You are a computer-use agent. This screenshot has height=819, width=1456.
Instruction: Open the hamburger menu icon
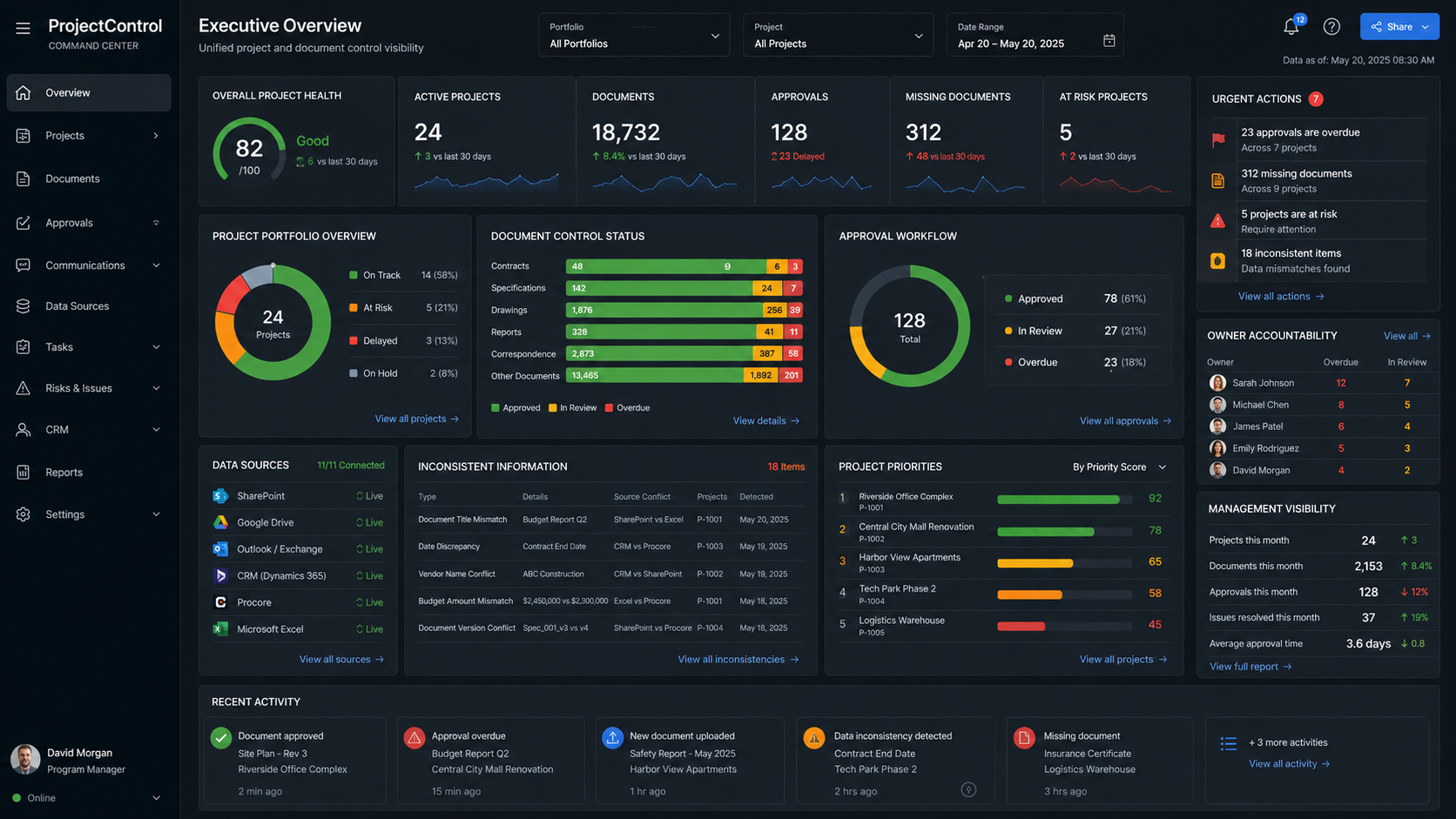pyautogui.click(x=23, y=28)
